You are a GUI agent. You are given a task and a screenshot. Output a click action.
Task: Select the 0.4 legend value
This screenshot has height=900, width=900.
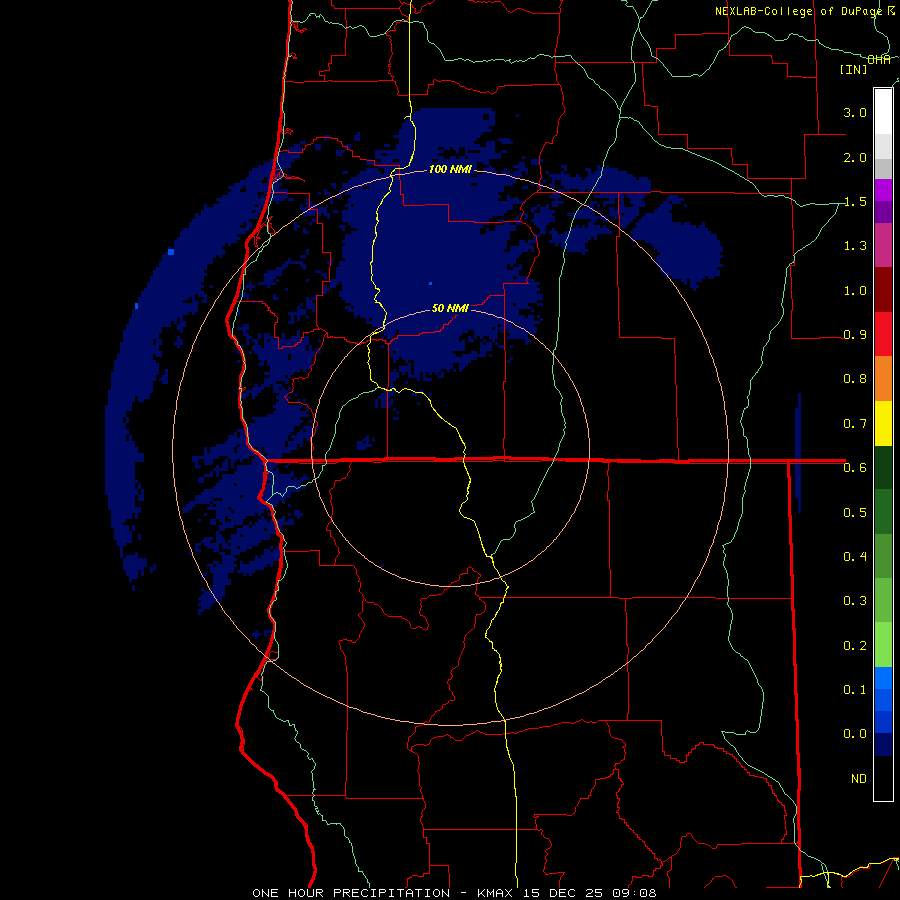pyautogui.click(x=855, y=557)
